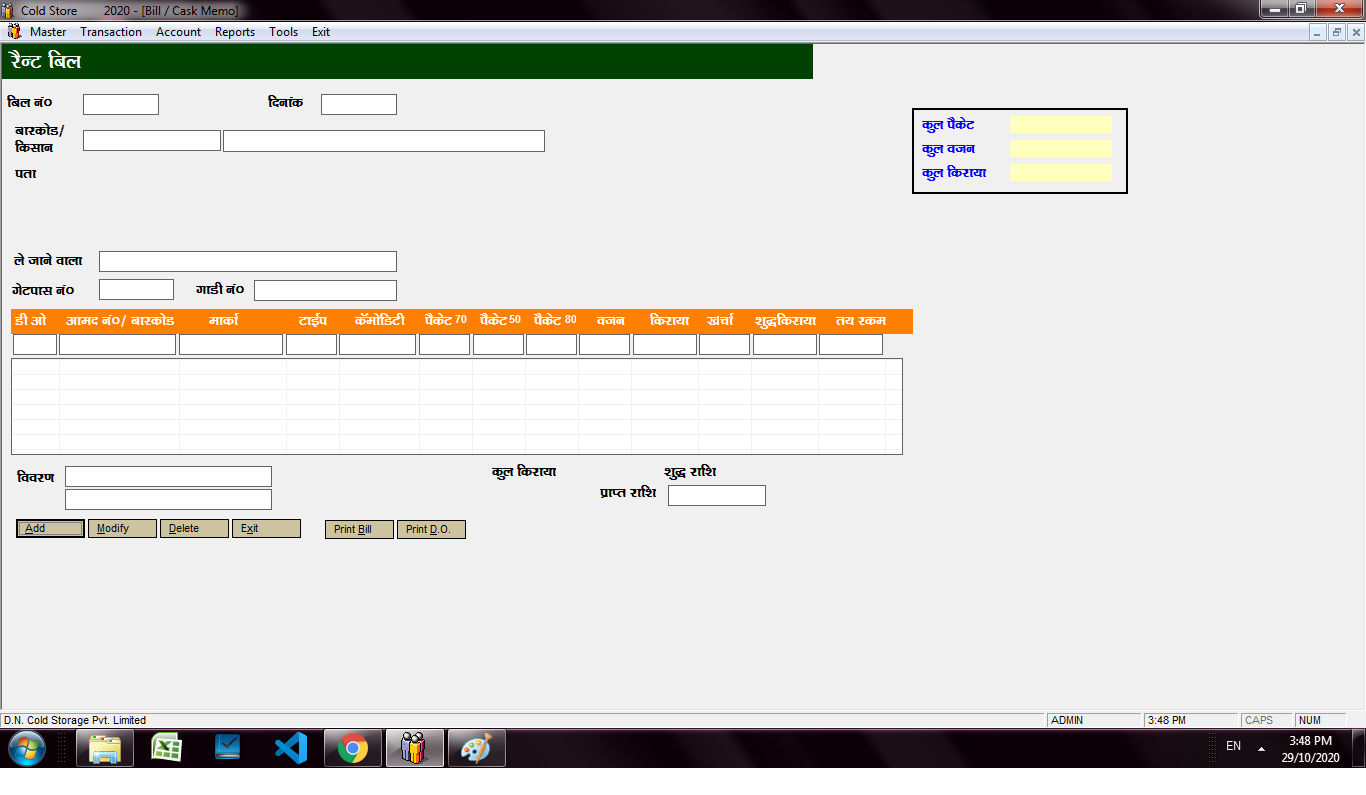Click the Print Bill button

click(359, 530)
